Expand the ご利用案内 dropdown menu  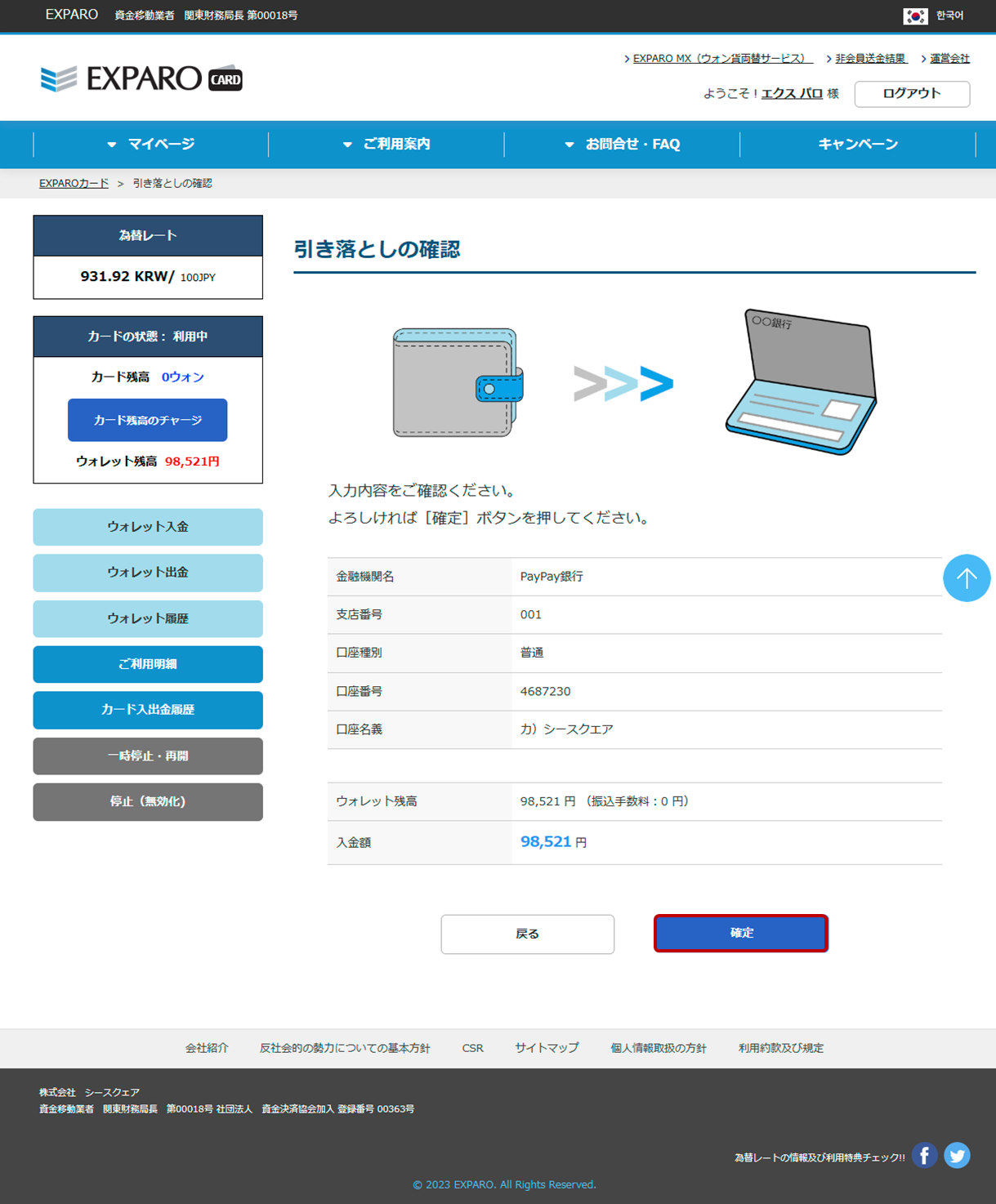click(x=386, y=145)
